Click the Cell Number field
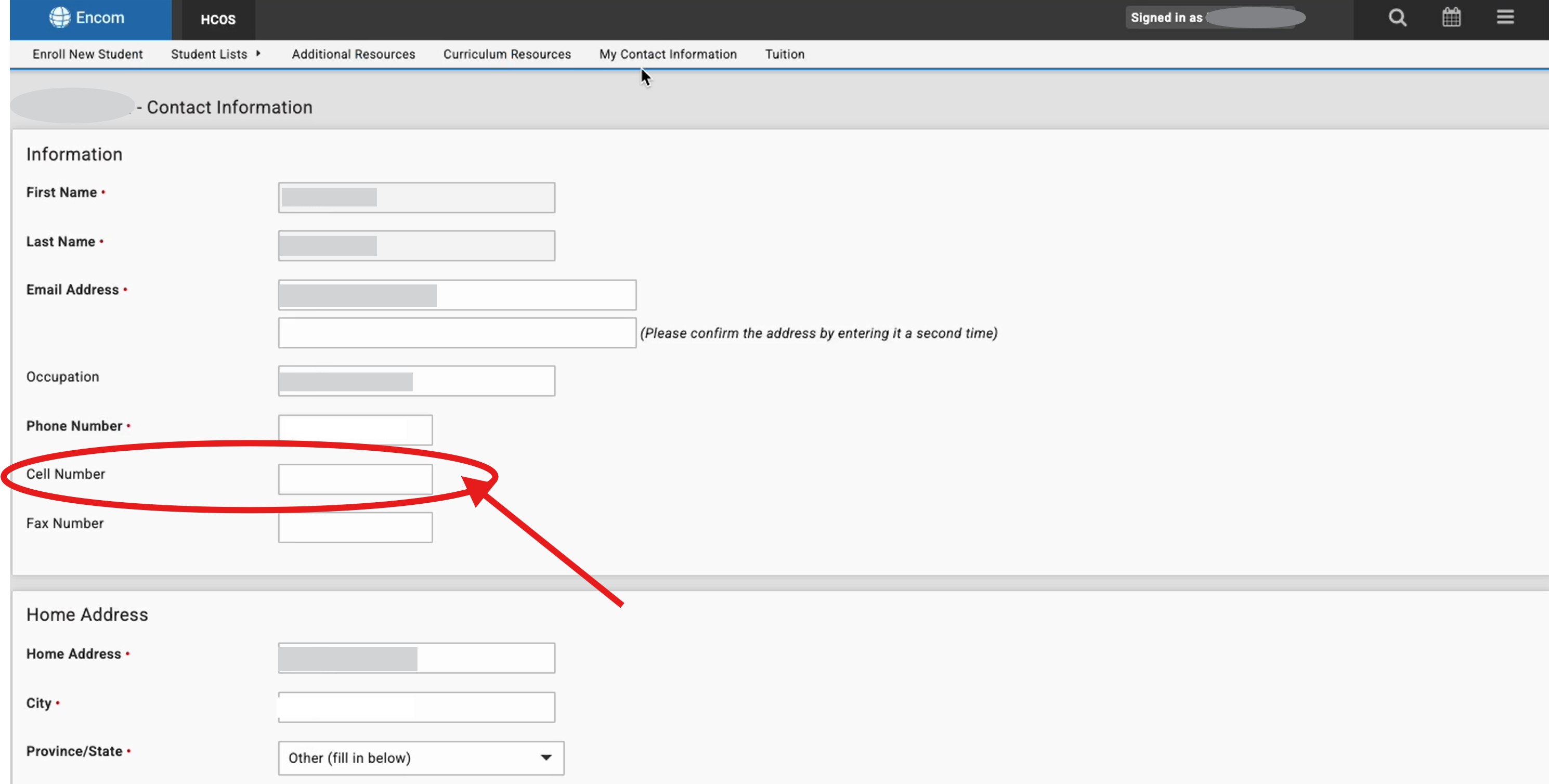The width and height of the screenshot is (1549, 784). pyautogui.click(x=355, y=480)
